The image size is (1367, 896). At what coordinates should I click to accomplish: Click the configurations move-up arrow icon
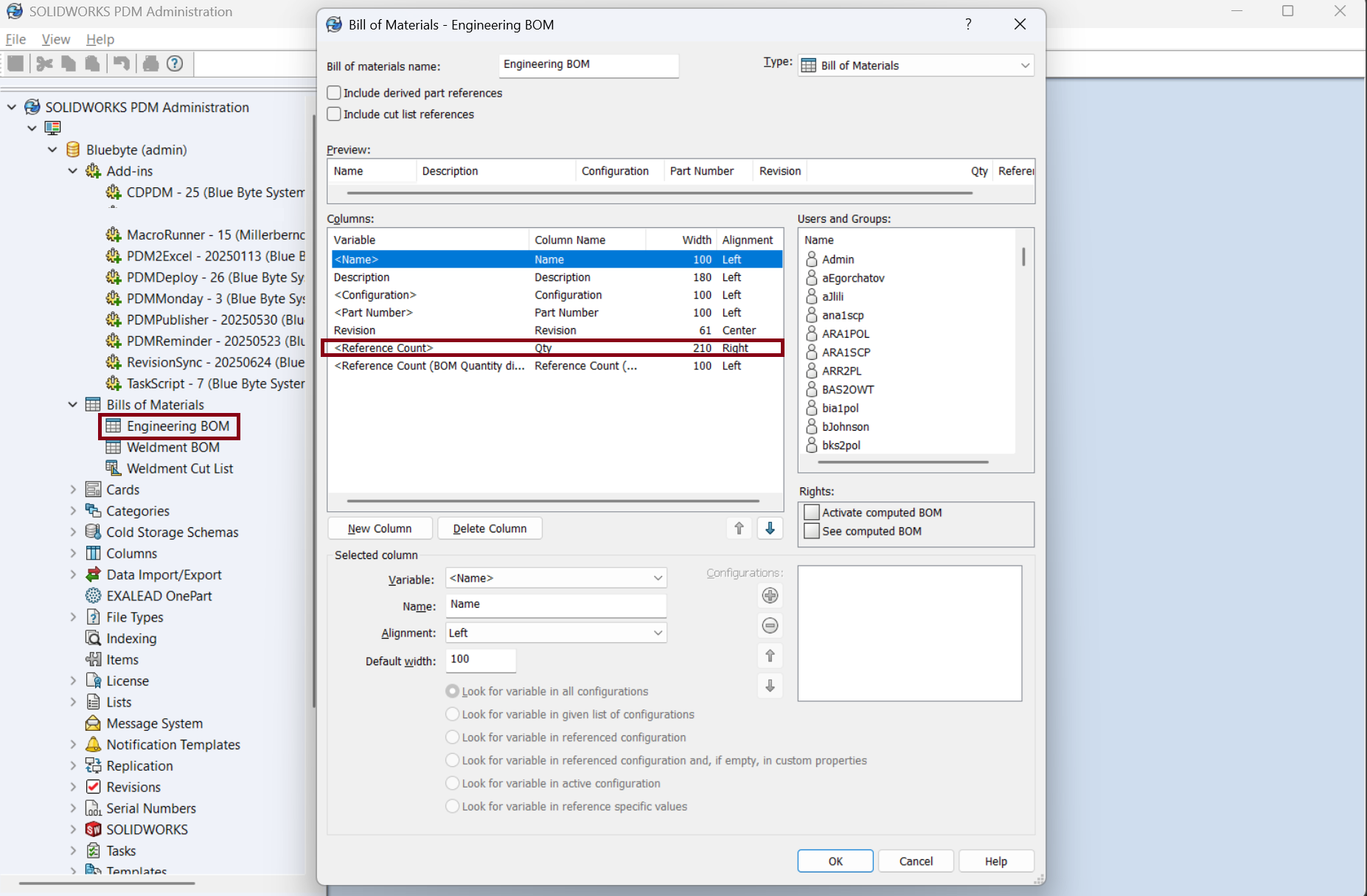pos(770,656)
